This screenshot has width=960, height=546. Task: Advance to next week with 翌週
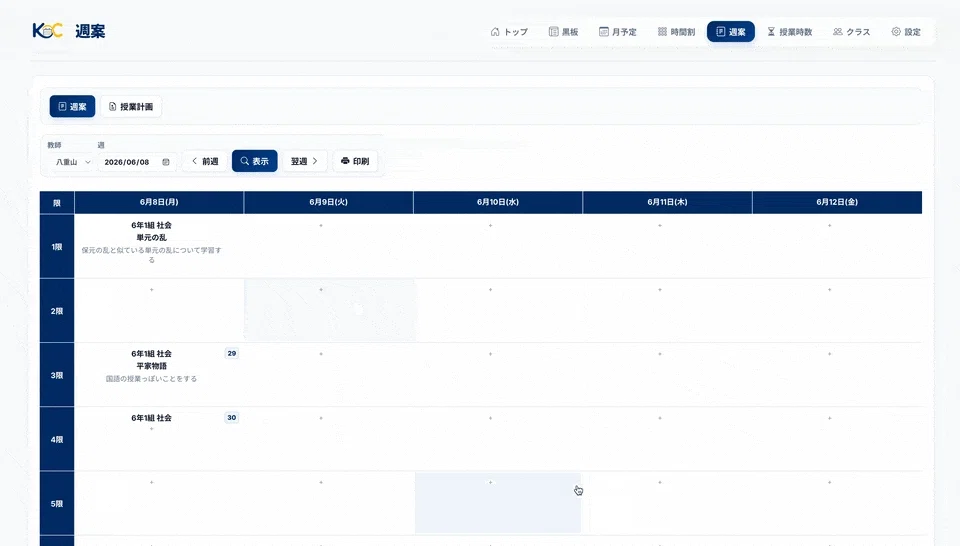(304, 161)
